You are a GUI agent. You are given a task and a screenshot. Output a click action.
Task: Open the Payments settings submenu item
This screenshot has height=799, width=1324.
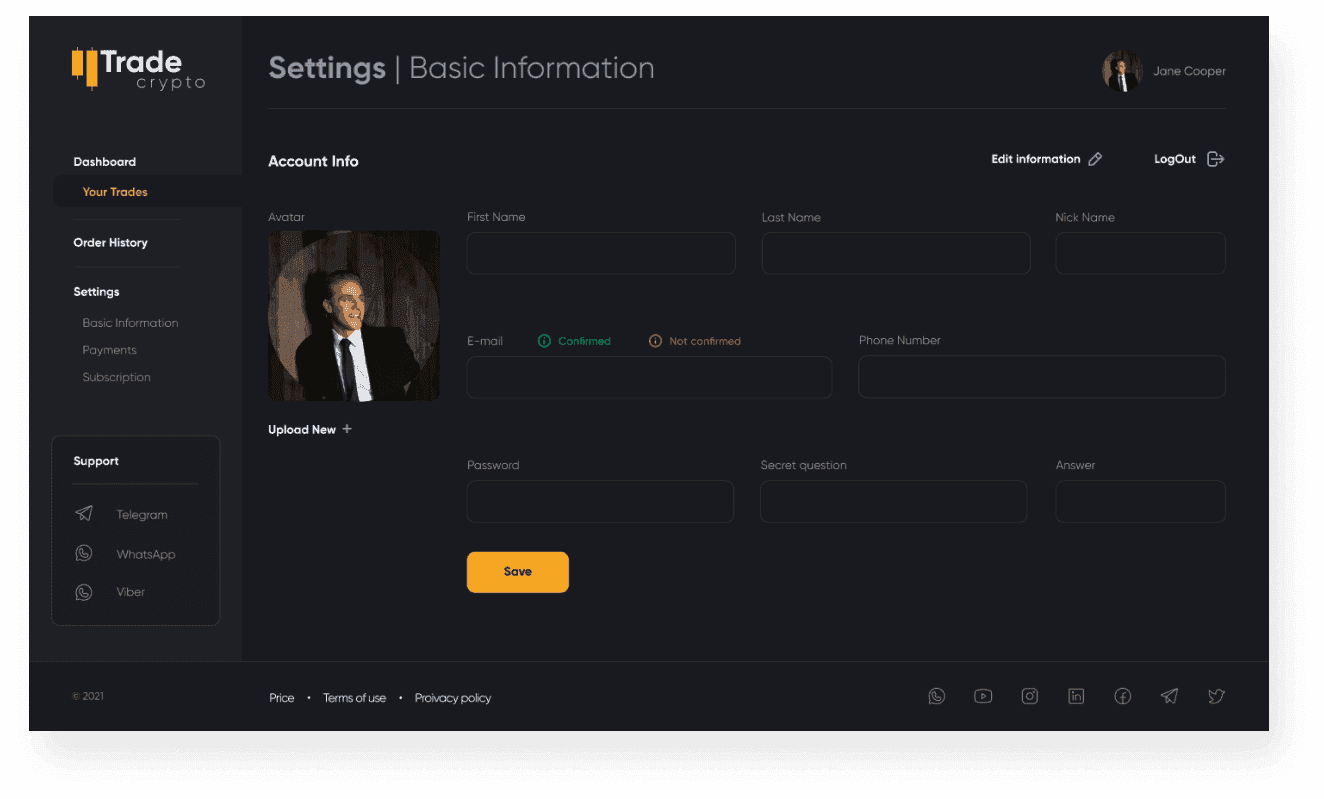coord(109,350)
